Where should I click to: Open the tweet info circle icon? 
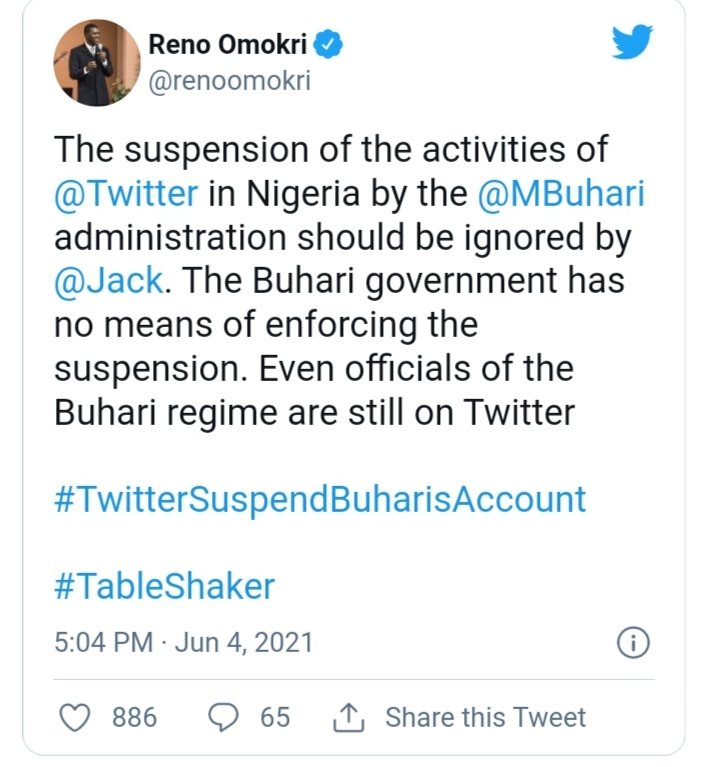[x=634, y=642]
